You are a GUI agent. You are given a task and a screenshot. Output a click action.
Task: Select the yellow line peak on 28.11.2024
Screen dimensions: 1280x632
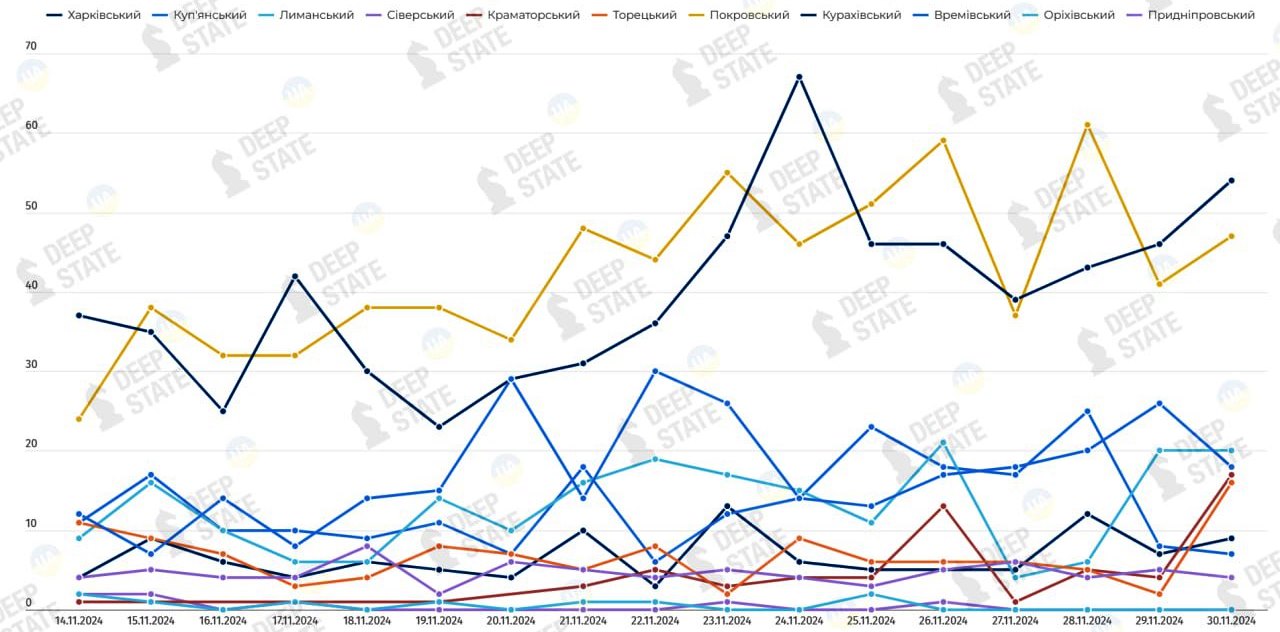(x=1087, y=125)
